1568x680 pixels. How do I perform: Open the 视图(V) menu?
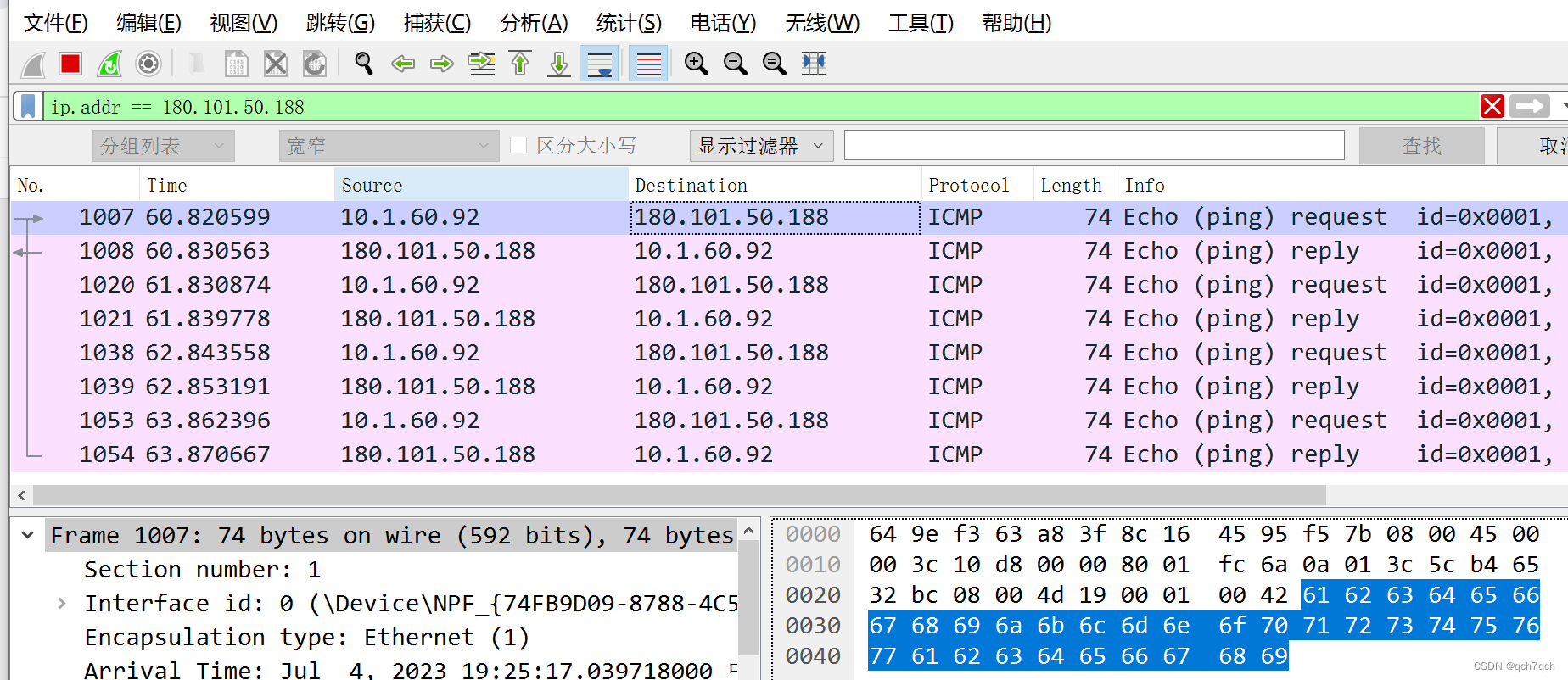244,23
